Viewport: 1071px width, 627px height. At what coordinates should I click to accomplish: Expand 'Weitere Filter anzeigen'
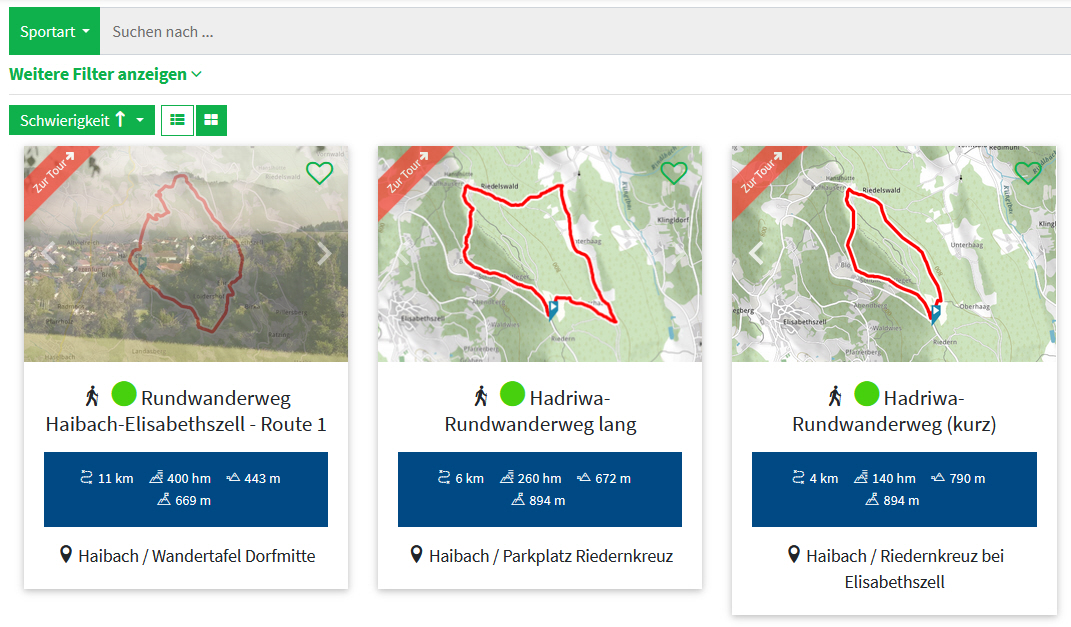pyautogui.click(x=105, y=74)
